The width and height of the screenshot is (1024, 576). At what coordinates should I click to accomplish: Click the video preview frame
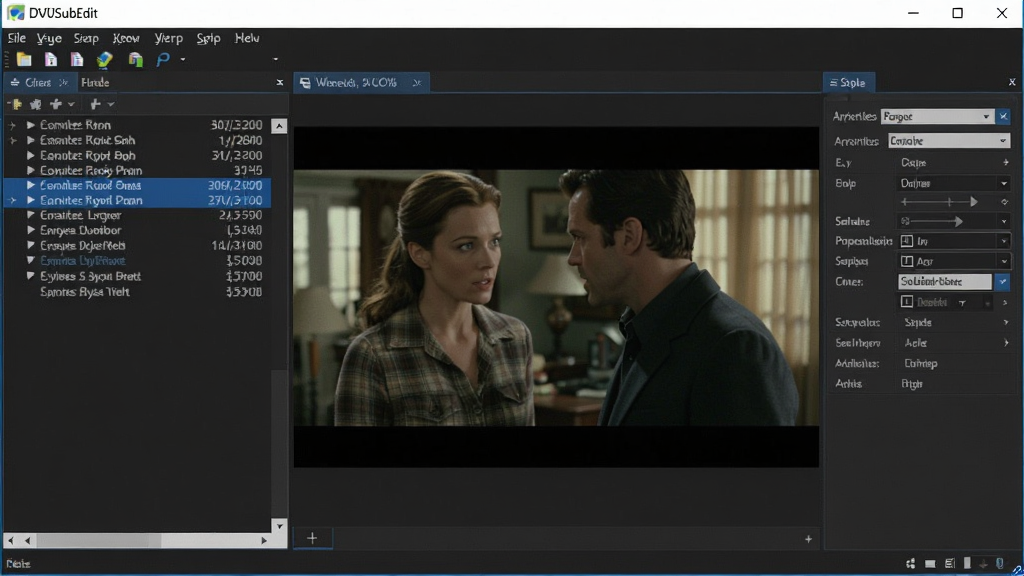point(556,297)
